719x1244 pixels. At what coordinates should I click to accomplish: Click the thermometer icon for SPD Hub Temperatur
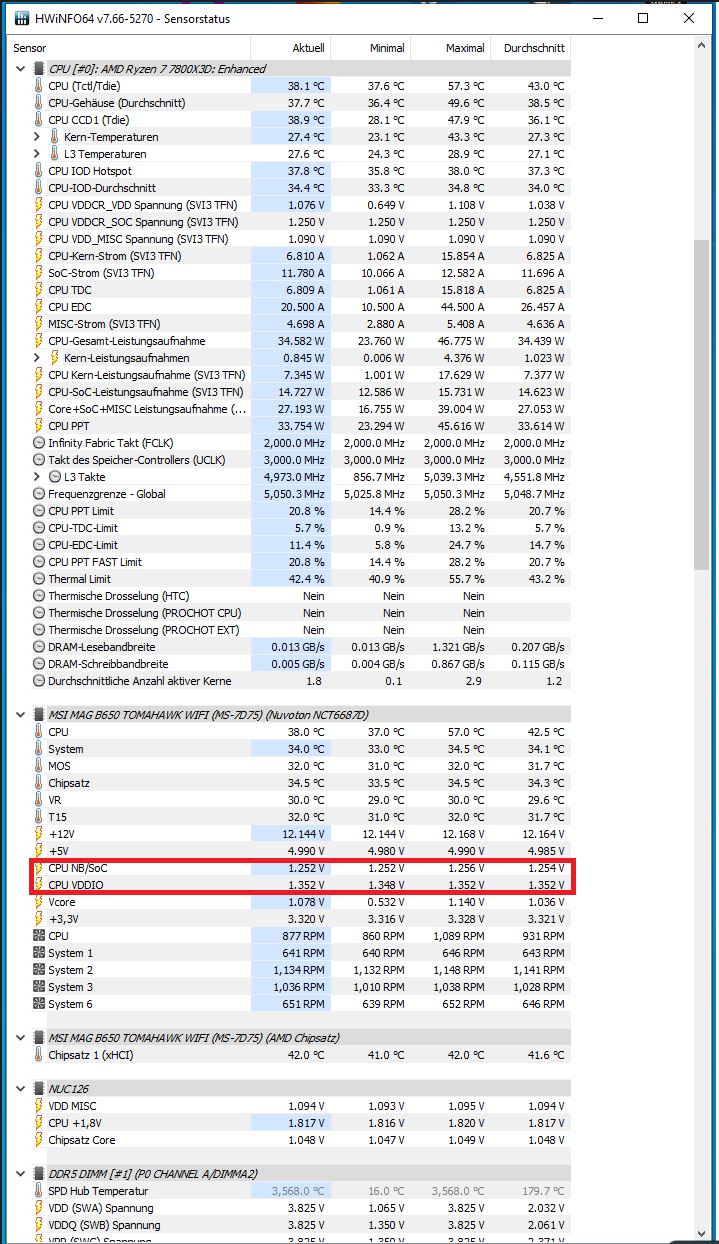39,1191
